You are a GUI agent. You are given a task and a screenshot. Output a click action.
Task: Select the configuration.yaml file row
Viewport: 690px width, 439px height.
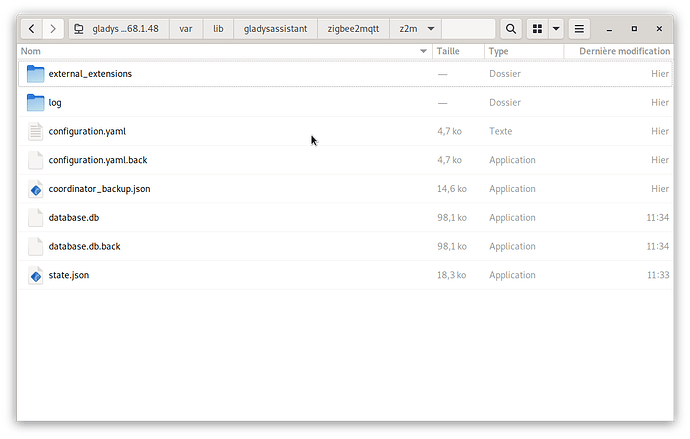tap(345, 132)
